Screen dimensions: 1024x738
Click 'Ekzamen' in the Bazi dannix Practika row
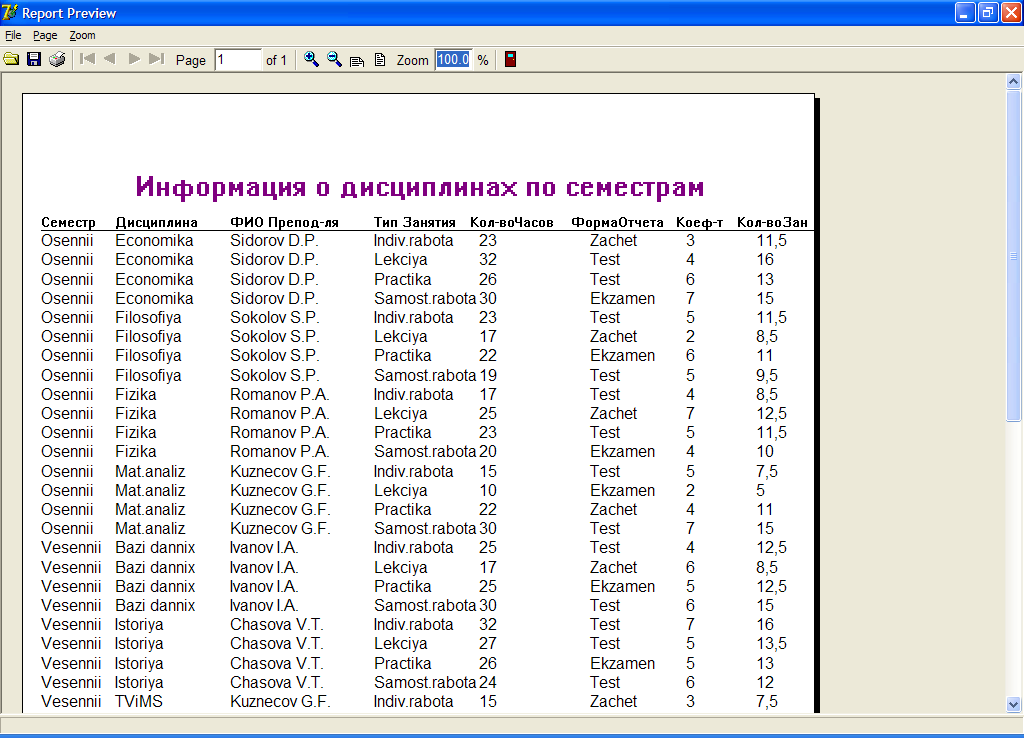622,586
